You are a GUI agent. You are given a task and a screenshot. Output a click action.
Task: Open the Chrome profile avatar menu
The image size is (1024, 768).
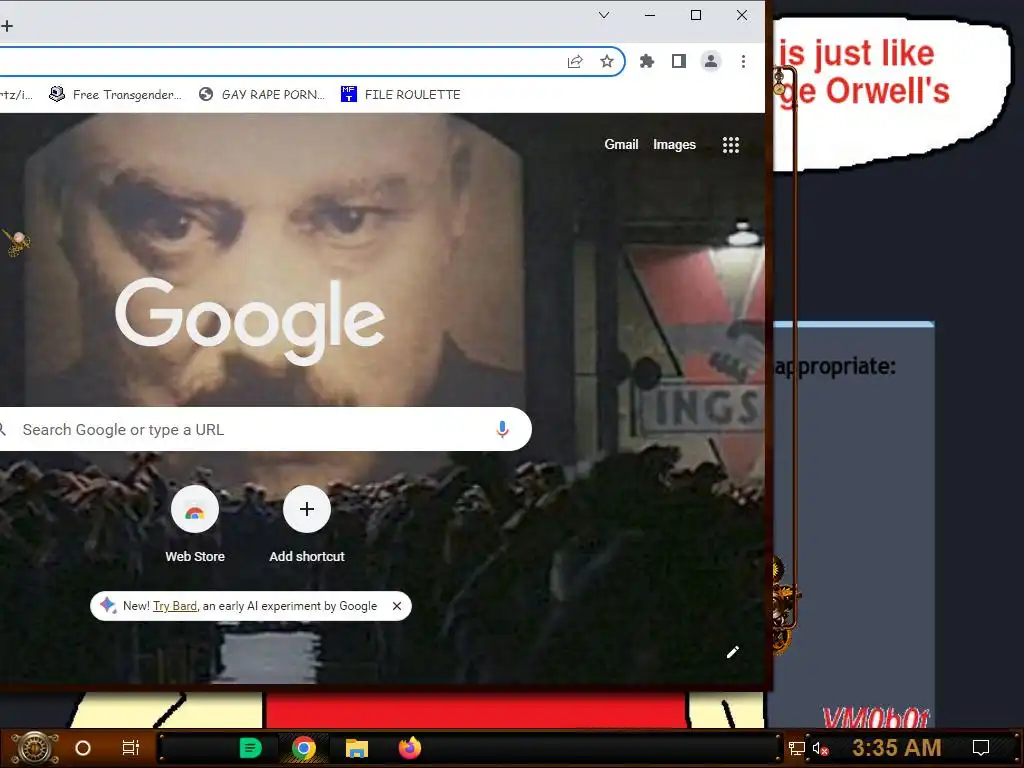point(711,61)
